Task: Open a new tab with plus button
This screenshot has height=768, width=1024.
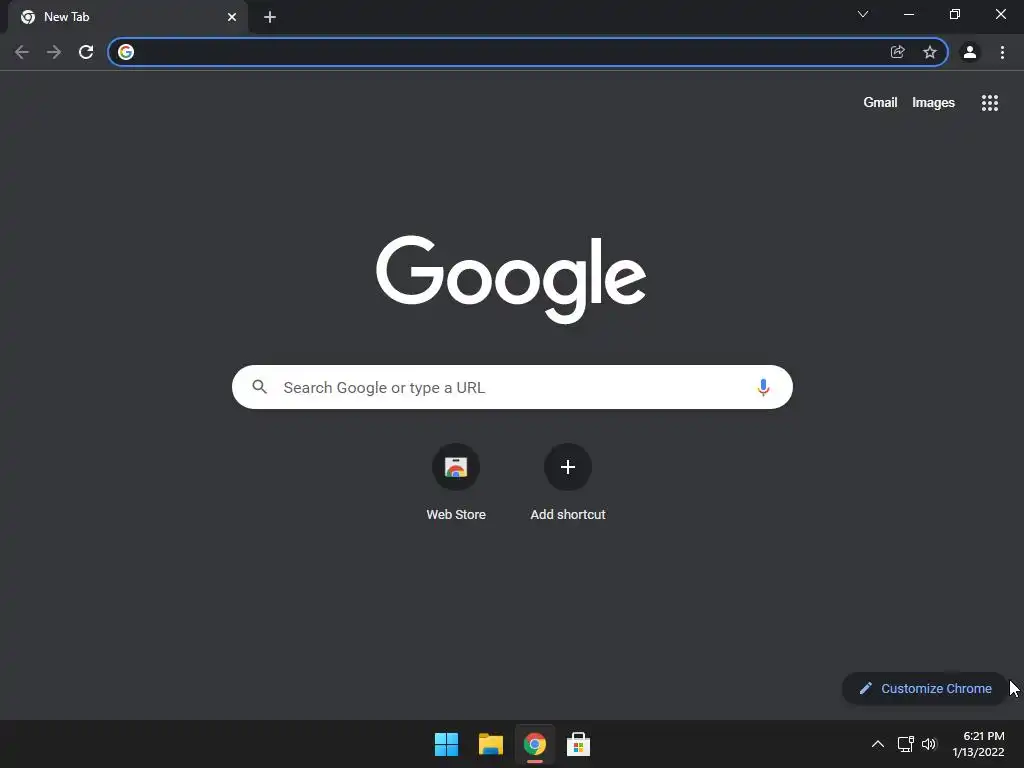Action: tap(270, 18)
